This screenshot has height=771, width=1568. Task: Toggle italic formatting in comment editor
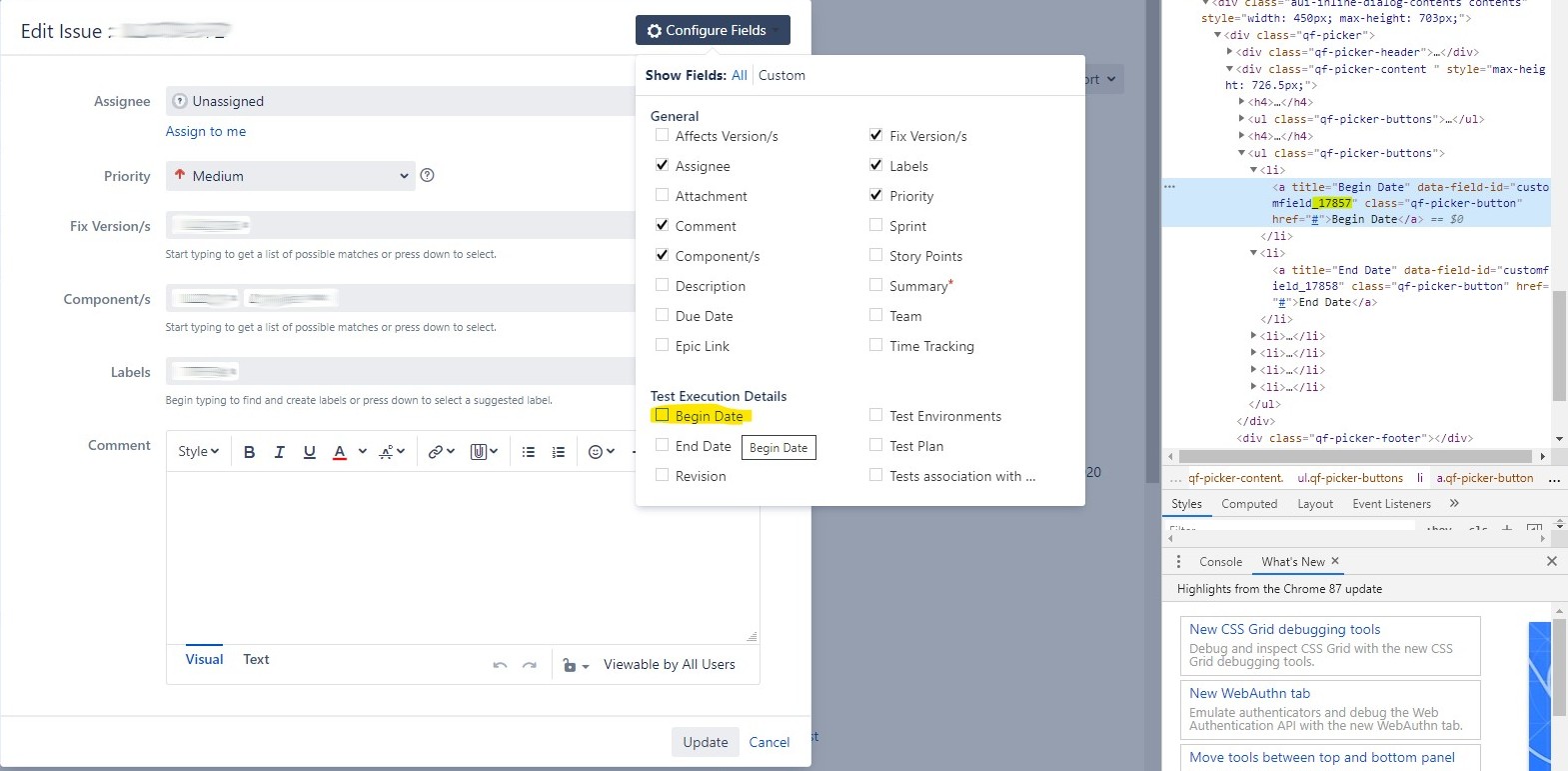point(279,452)
